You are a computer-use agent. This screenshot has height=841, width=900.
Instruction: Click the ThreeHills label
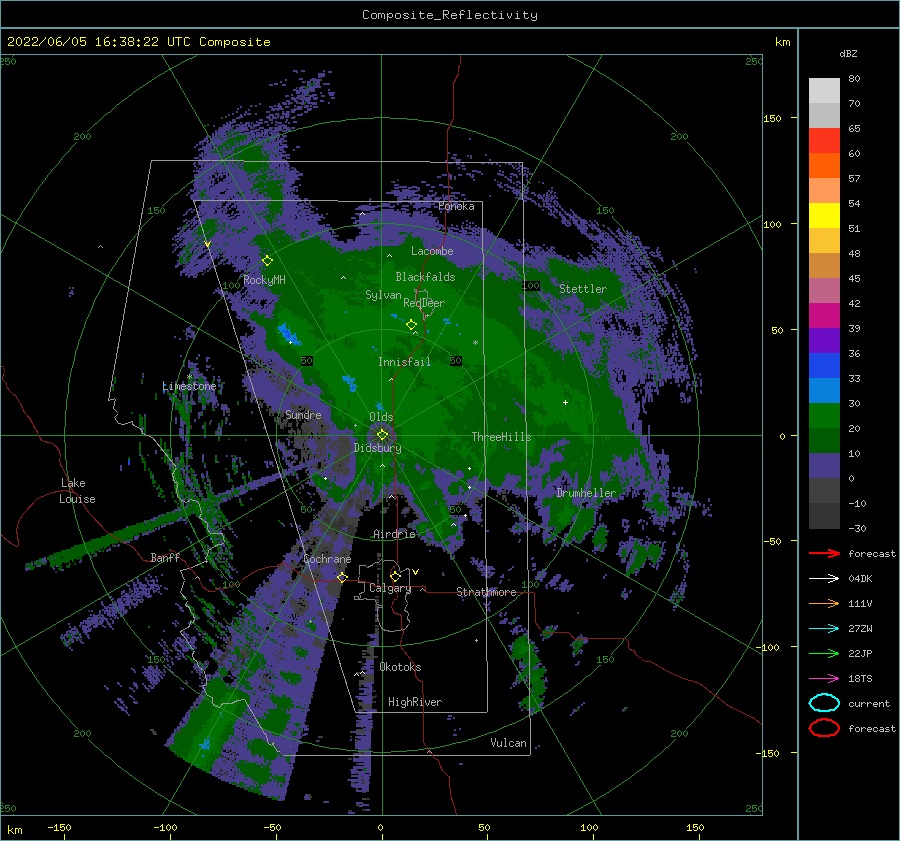501,437
